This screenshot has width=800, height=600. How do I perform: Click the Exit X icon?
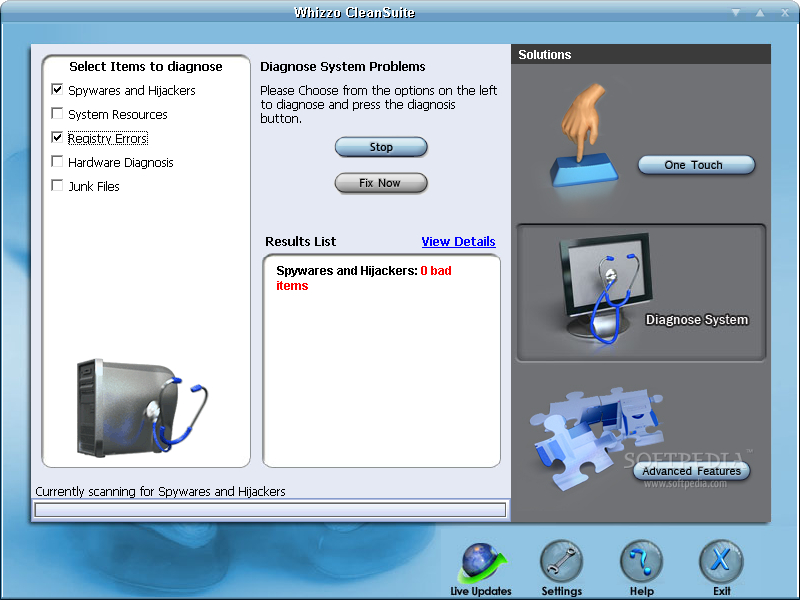721,561
